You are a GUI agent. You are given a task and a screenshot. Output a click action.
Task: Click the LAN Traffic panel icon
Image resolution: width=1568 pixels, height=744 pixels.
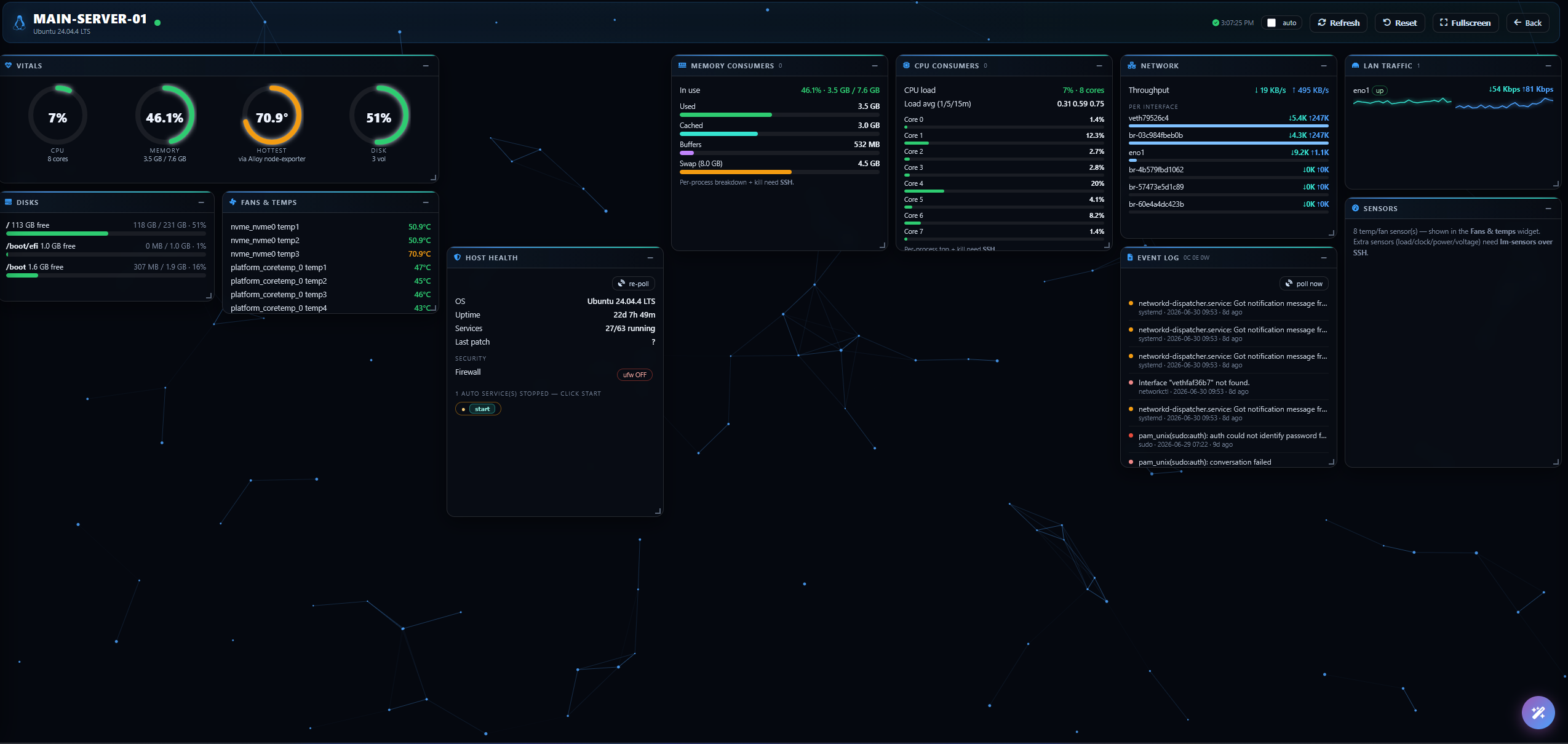coord(1356,65)
